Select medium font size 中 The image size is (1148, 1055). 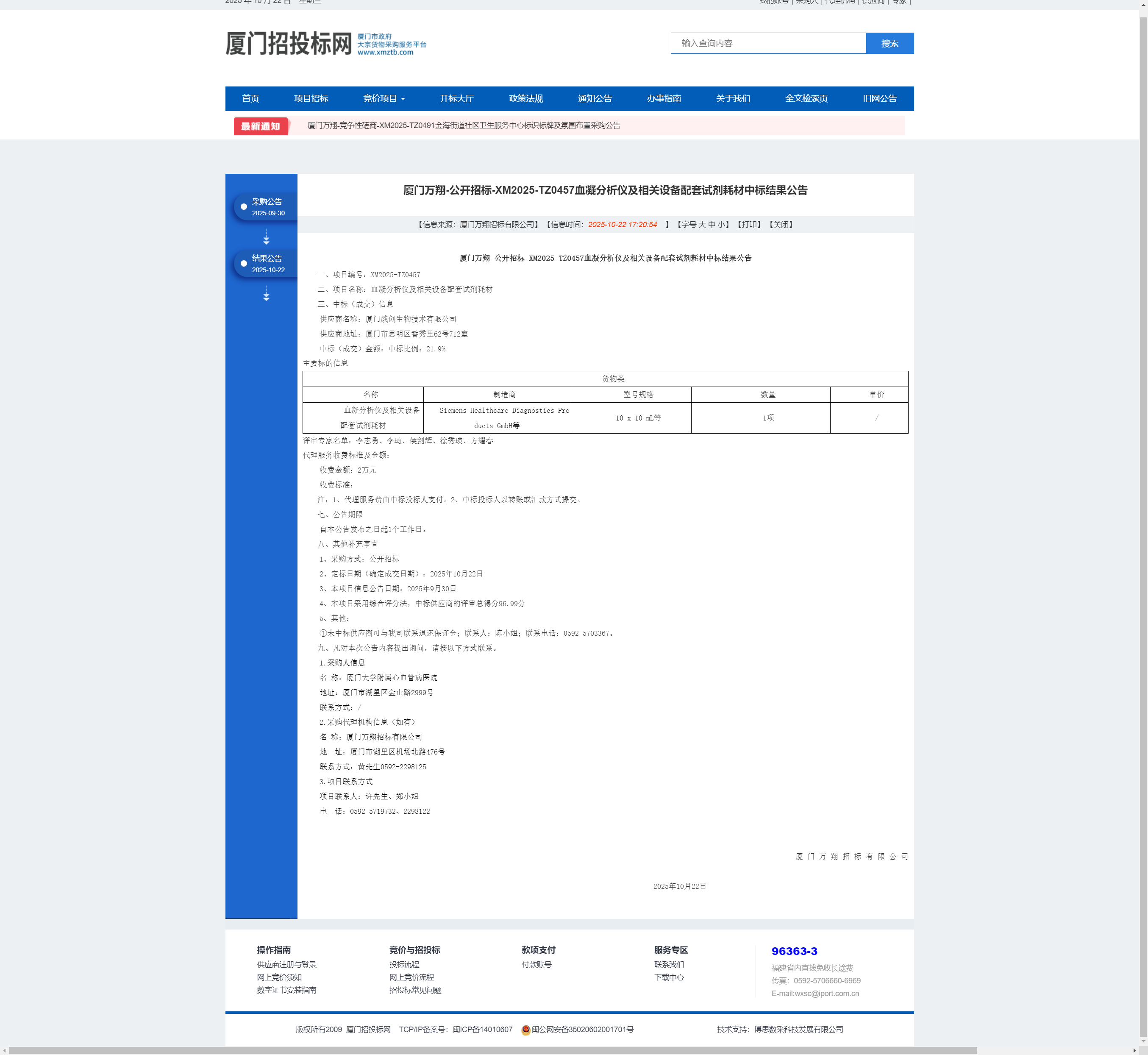point(713,224)
